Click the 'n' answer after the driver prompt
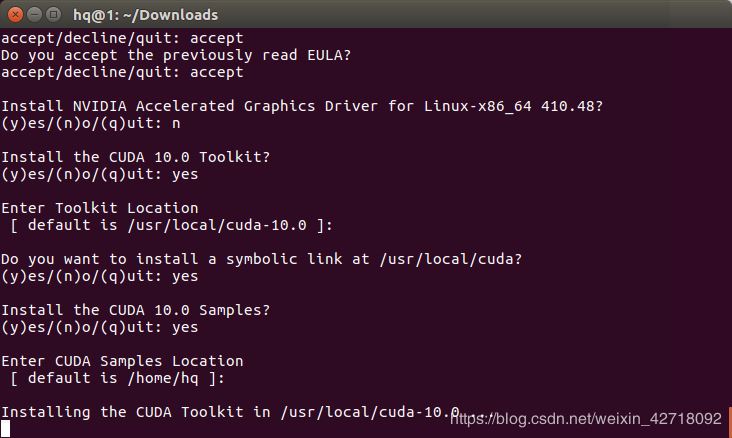The image size is (732, 438). pyautogui.click(x=176, y=123)
